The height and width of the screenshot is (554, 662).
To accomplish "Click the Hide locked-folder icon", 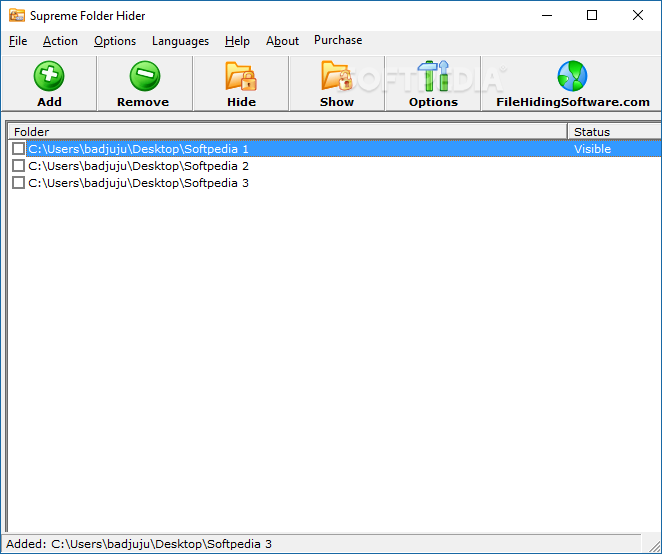I will tap(241, 76).
